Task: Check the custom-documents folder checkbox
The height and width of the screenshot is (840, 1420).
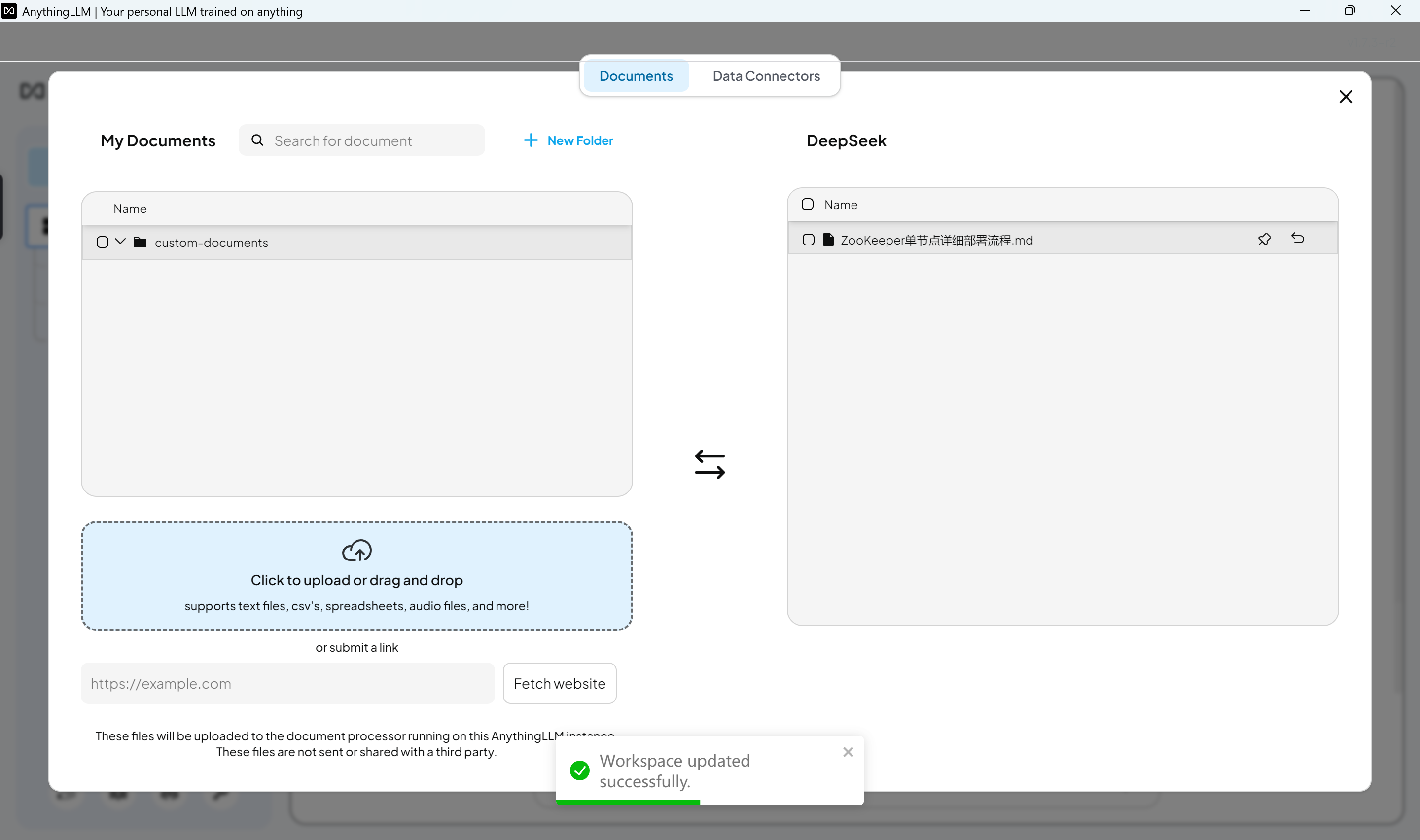Action: (x=103, y=242)
